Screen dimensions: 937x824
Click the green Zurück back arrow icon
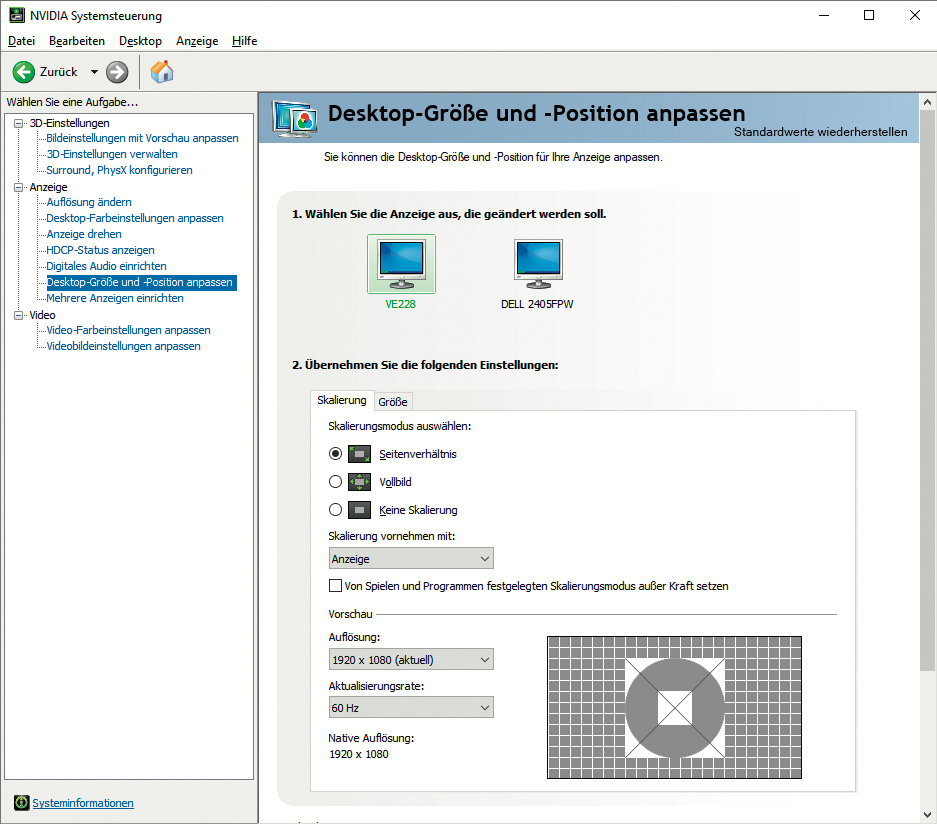(x=24, y=72)
